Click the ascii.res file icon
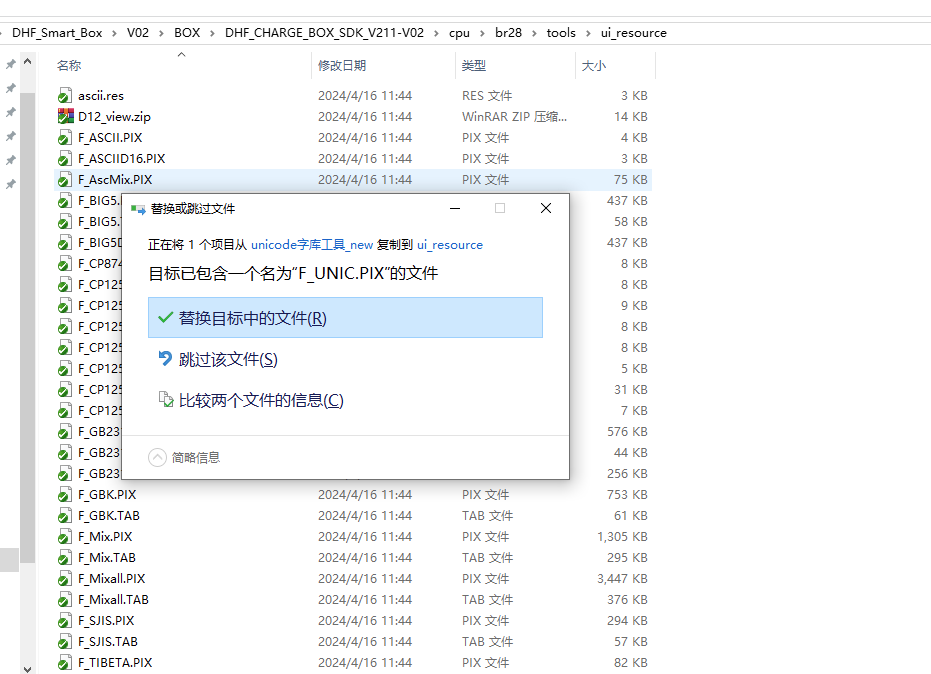Screen dimensions: 931x674 (x=65, y=96)
